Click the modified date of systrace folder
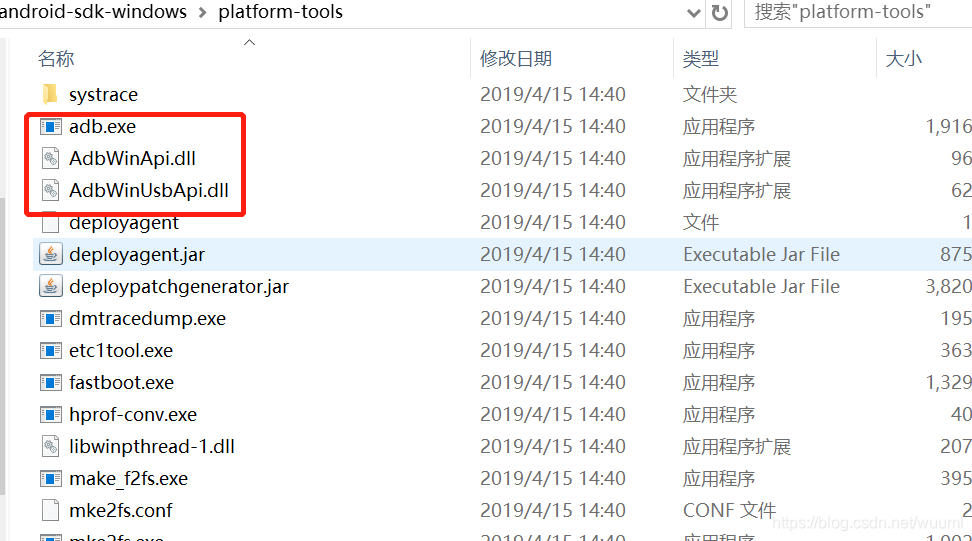The height and width of the screenshot is (541, 972). [x=553, y=94]
